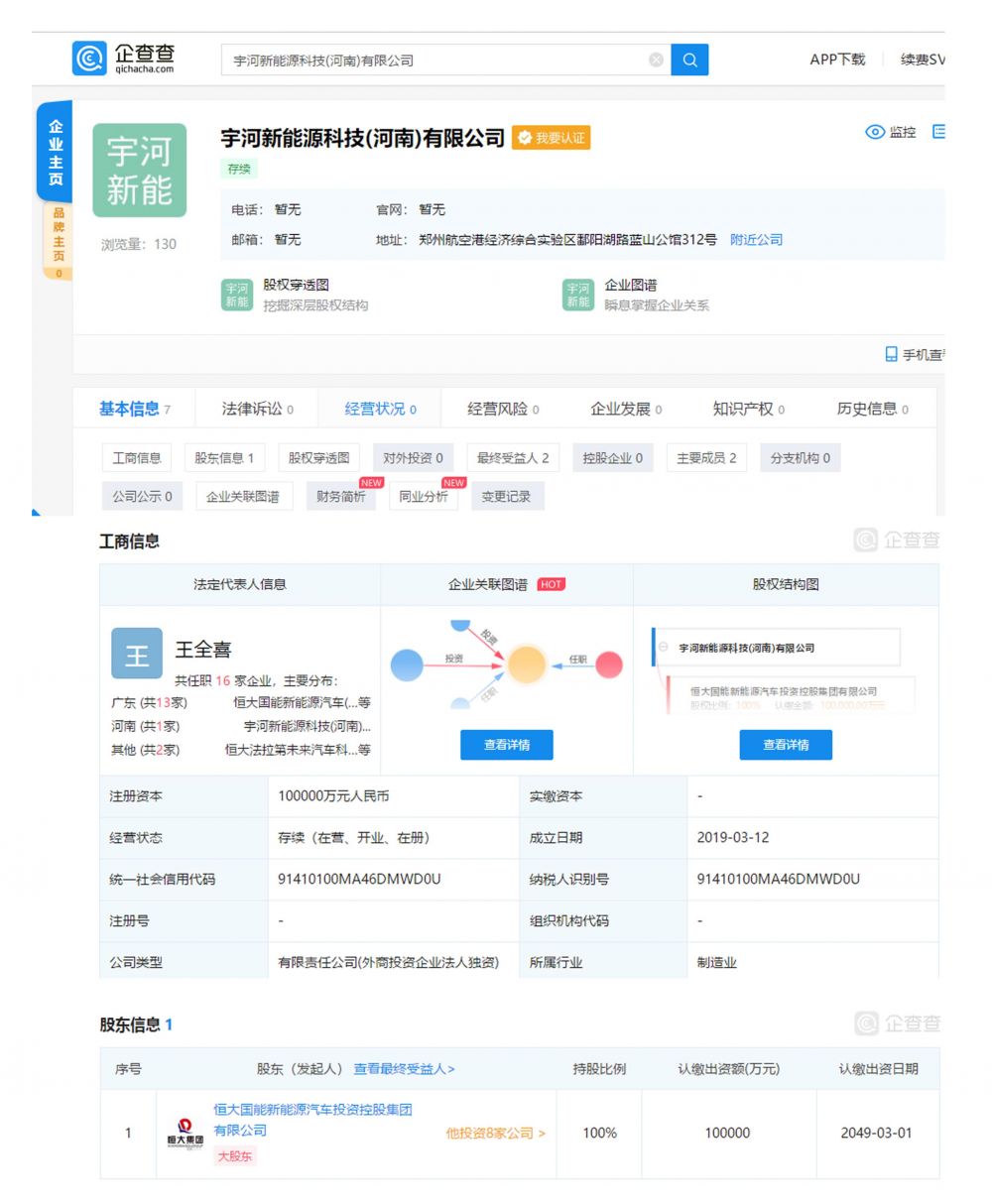Screen dimensions: 992x1204
Task: Click the Qichacha logo icon
Action: (89, 59)
